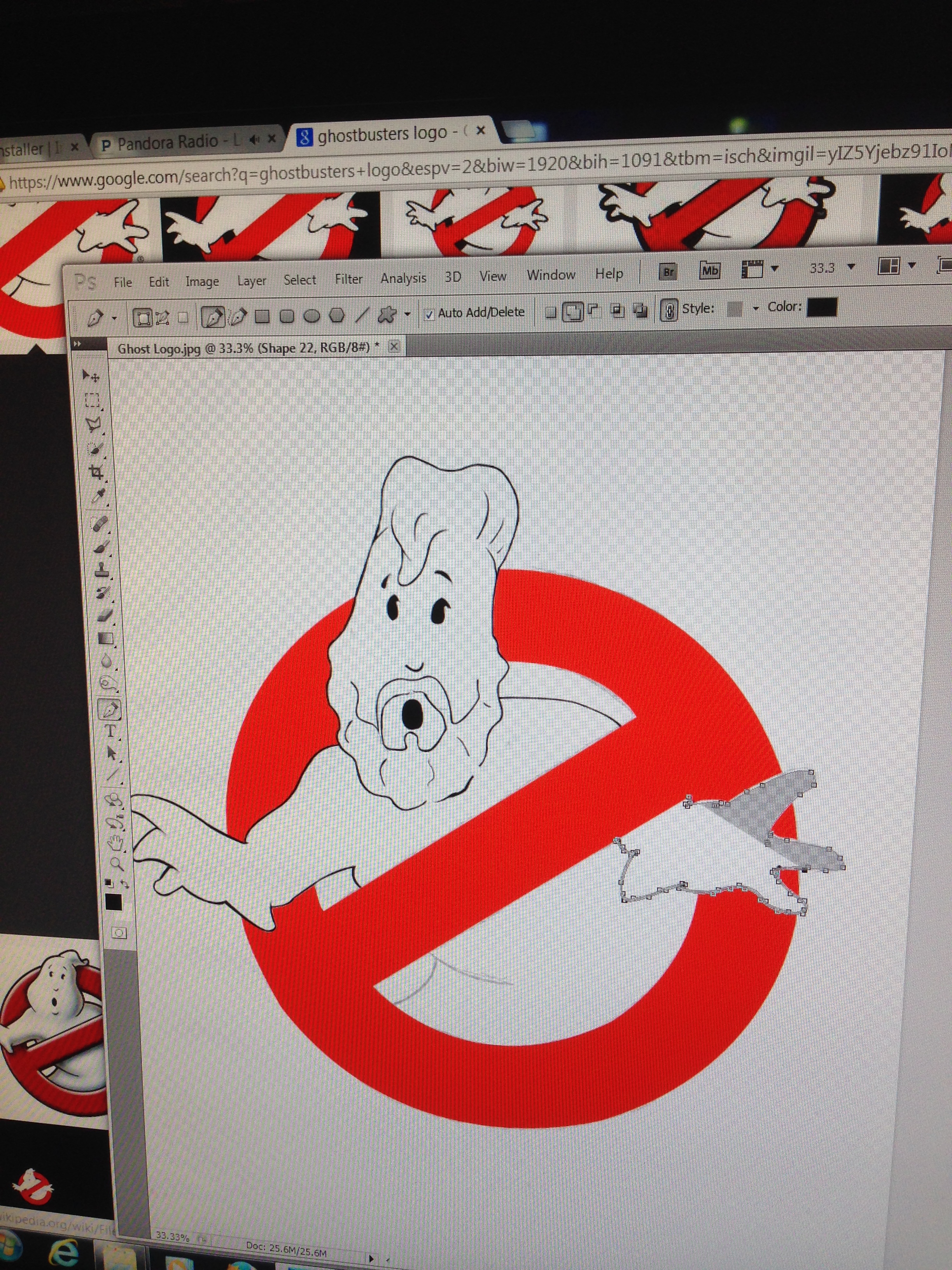Image resolution: width=952 pixels, height=1270 pixels.
Task: Select the Pen tool in the toolbox
Action: click(110, 710)
